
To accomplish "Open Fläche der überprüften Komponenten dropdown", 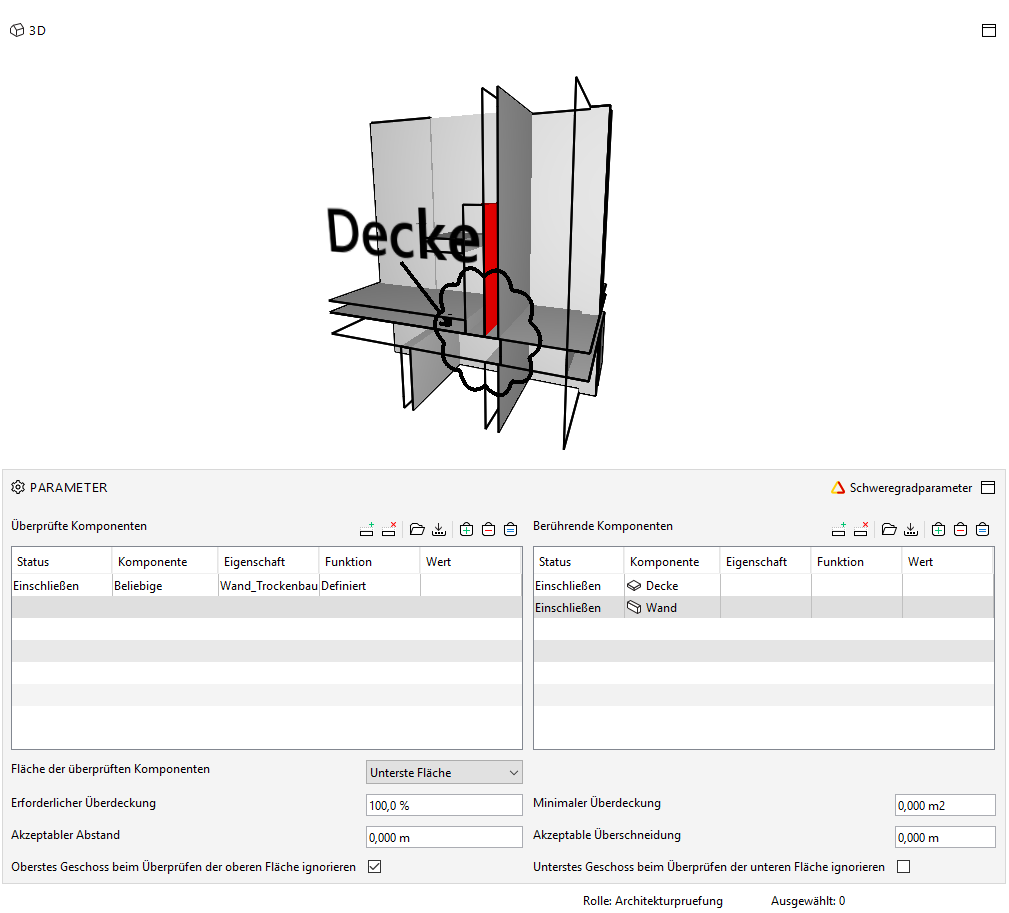I will 444,772.
